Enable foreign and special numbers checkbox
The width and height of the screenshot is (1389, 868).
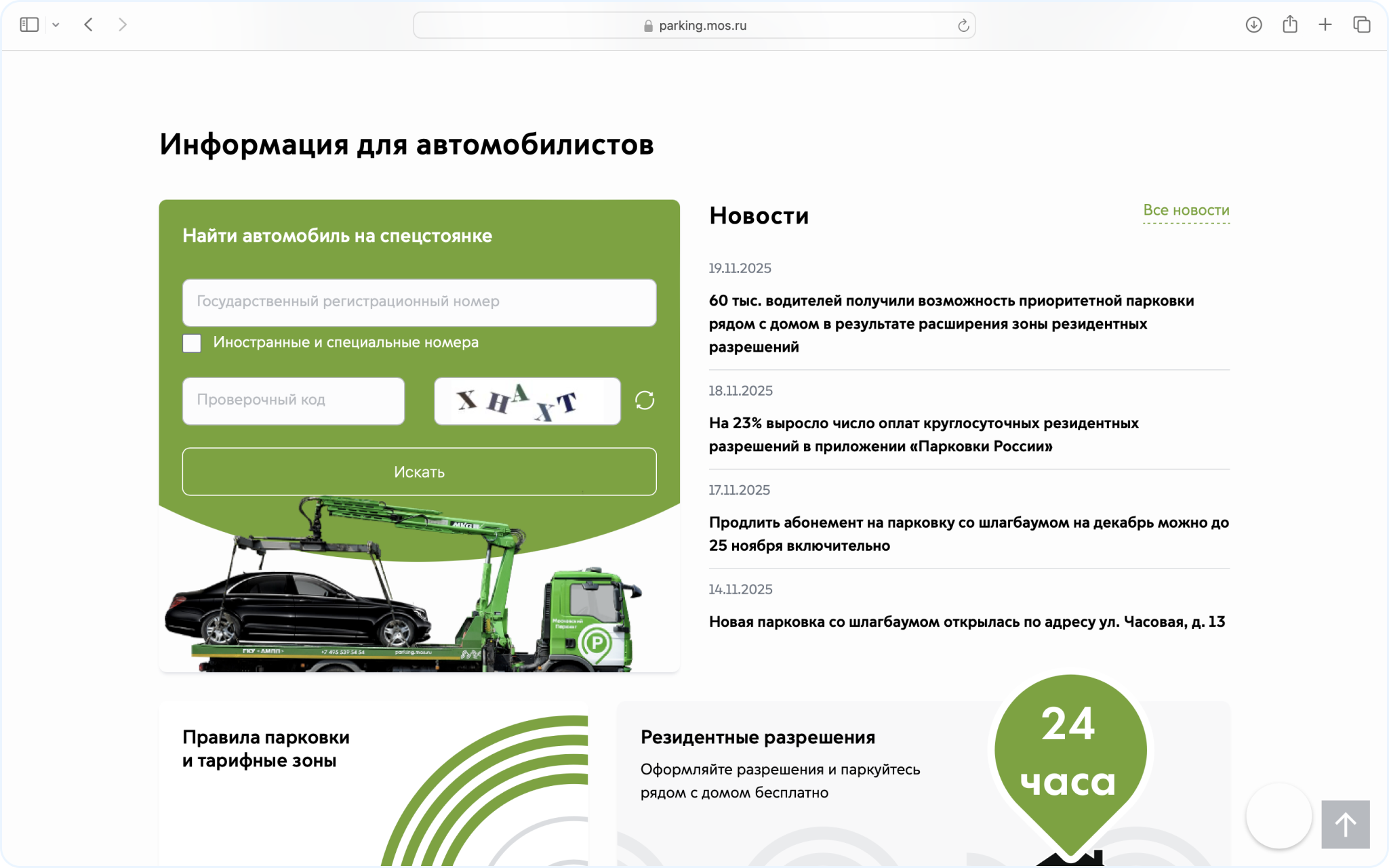pos(192,343)
